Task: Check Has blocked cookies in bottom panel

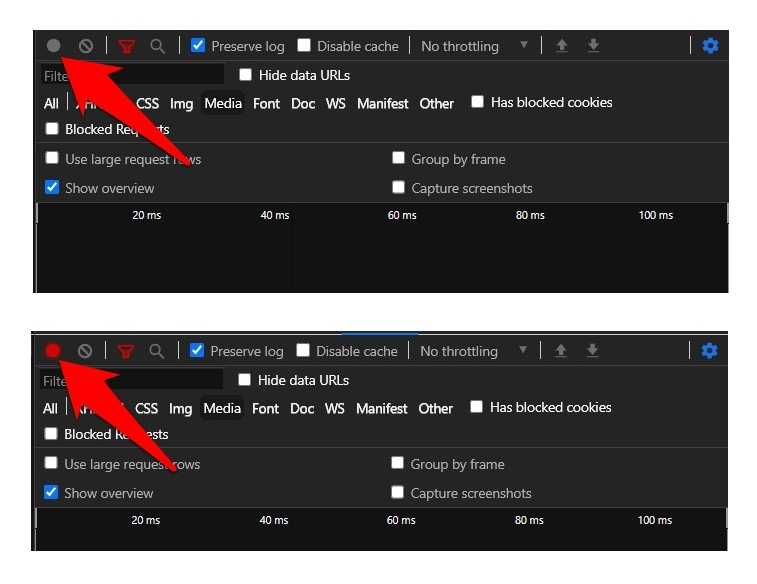Action: point(476,406)
